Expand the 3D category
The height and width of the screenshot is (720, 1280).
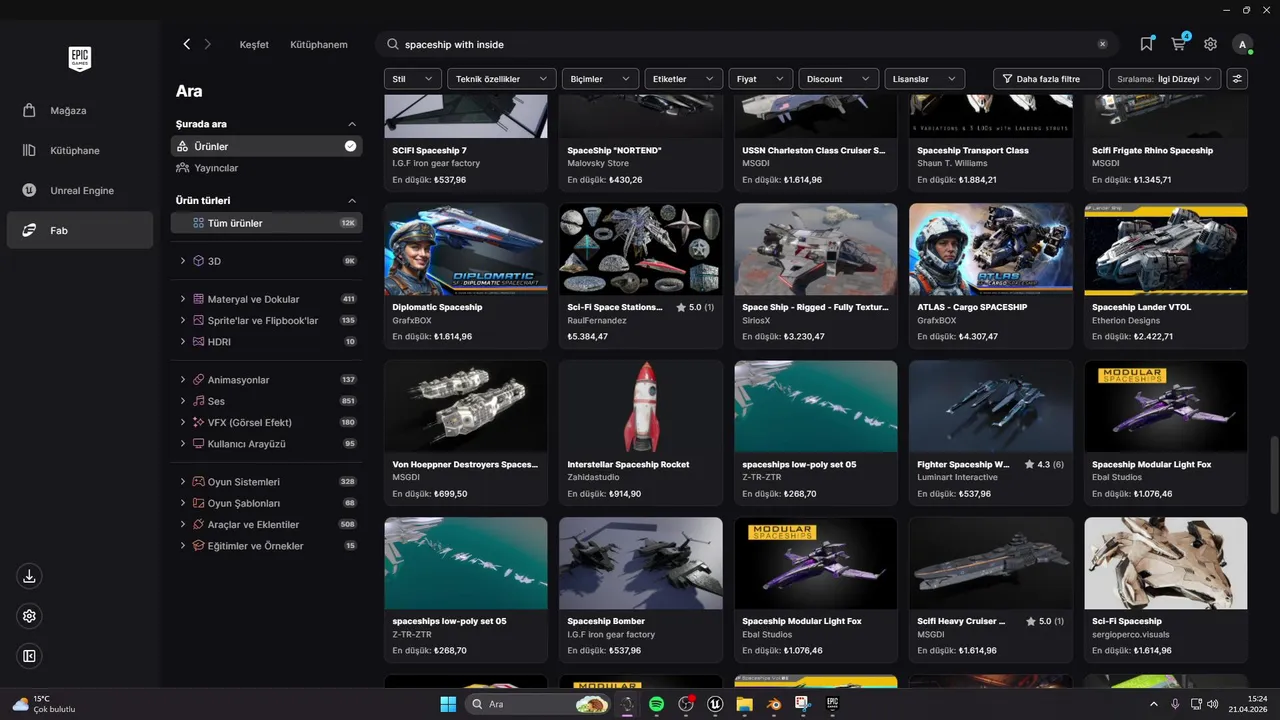[183, 261]
